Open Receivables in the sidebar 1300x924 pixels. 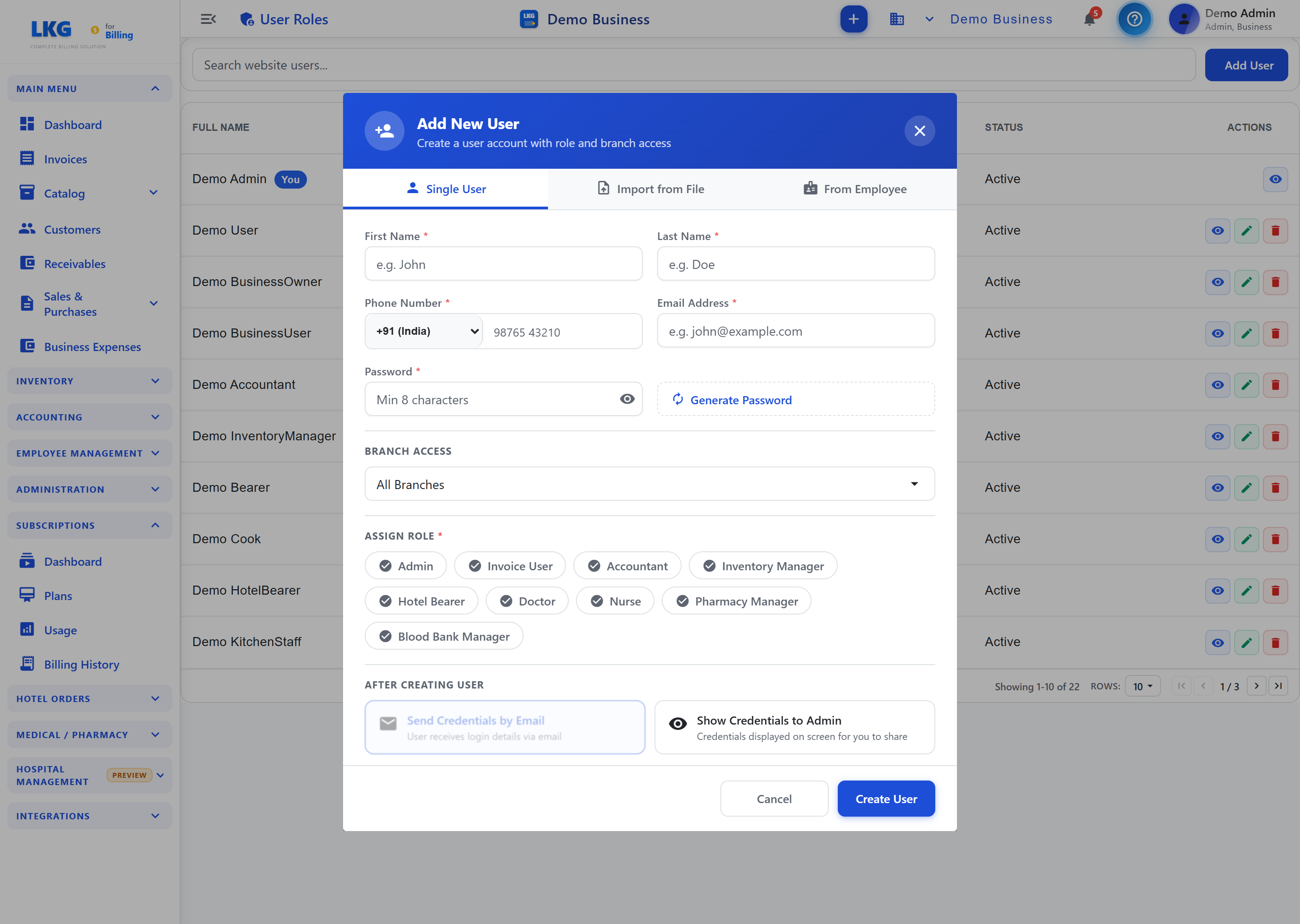coord(74,264)
